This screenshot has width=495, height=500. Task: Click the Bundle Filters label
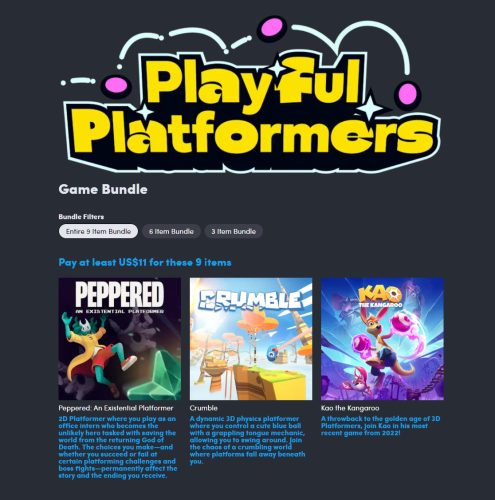81,217
